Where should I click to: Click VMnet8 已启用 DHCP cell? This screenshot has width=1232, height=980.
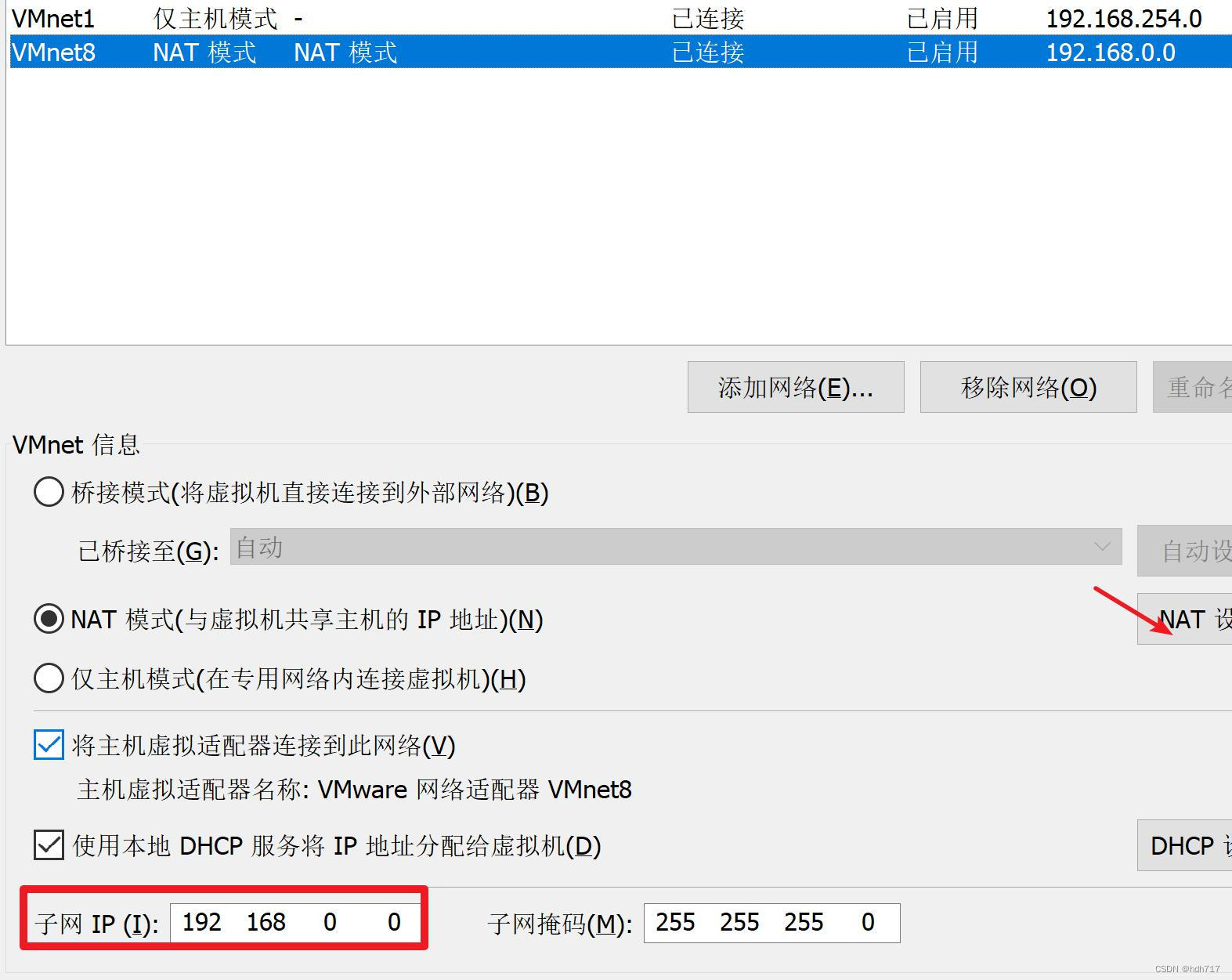tap(942, 52)
